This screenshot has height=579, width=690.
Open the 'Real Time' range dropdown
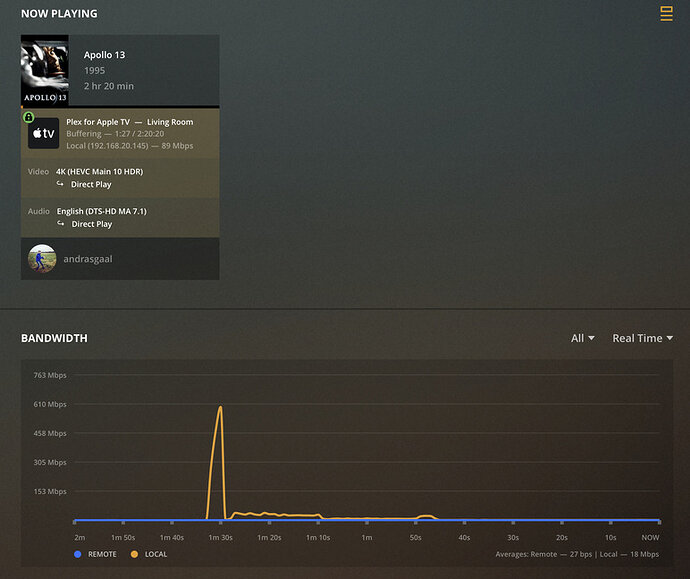642,338
